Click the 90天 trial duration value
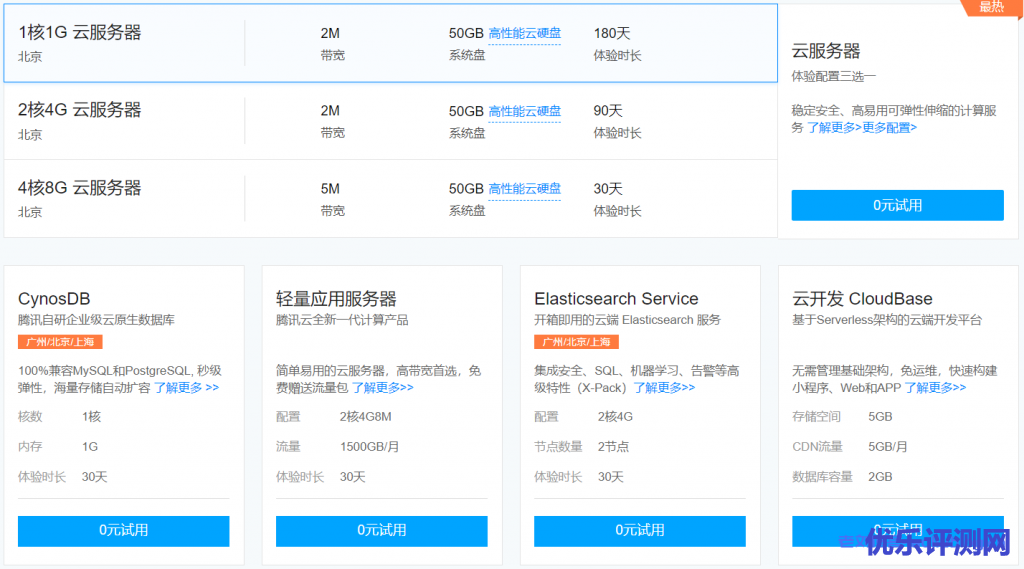 608,111
